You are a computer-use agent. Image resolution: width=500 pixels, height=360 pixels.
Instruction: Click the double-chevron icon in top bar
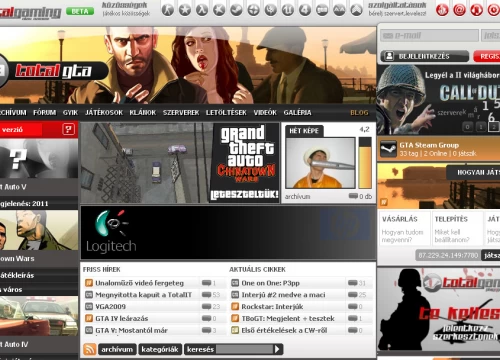(356, 10)
